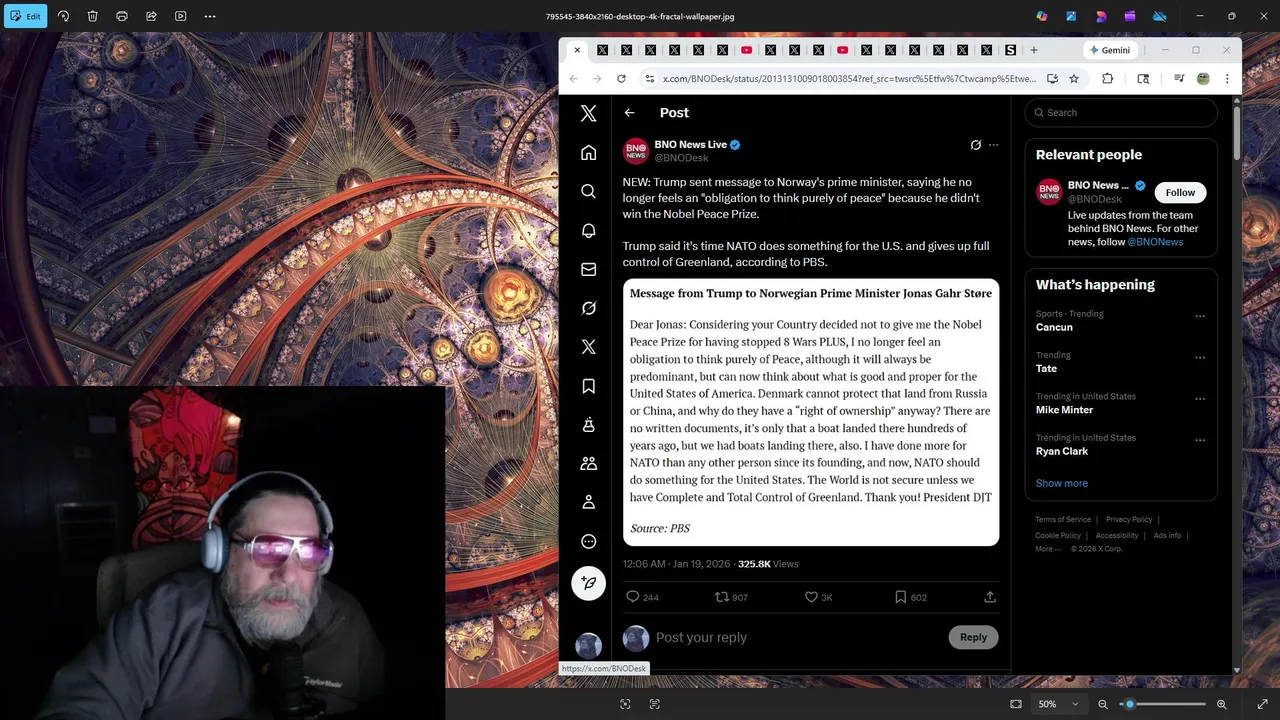
Task: Open the BNO News Live profile name
Action: (x=690, y=144)
